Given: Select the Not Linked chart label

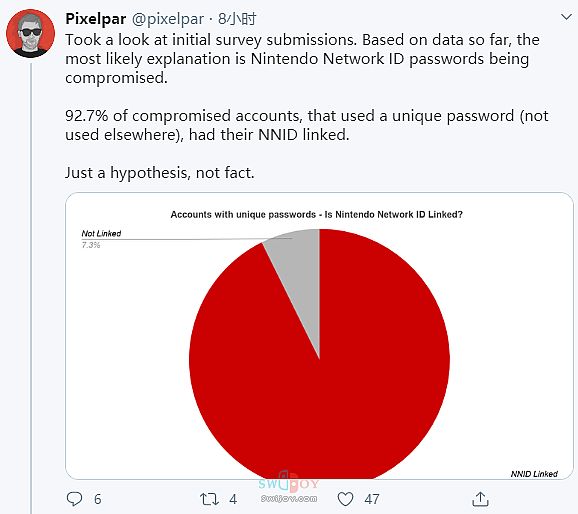Looking at the screenshot, I should point(101,233).
